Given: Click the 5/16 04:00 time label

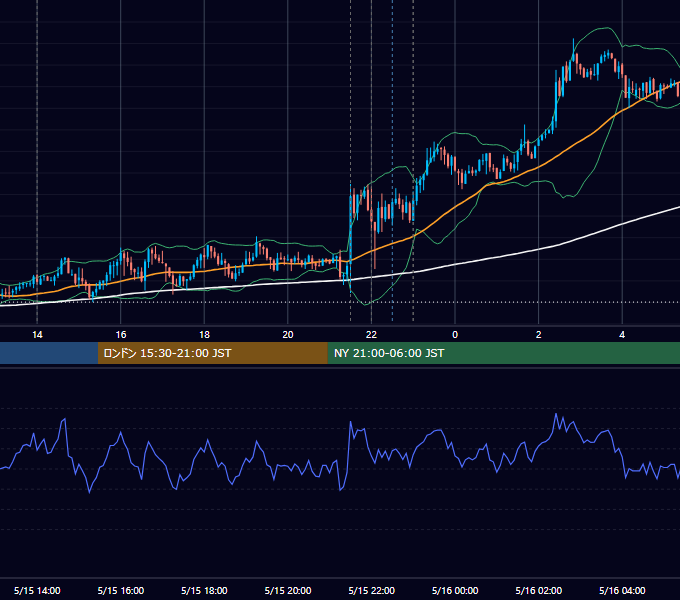Looking at the screenshot, I should tap(622, 590).
